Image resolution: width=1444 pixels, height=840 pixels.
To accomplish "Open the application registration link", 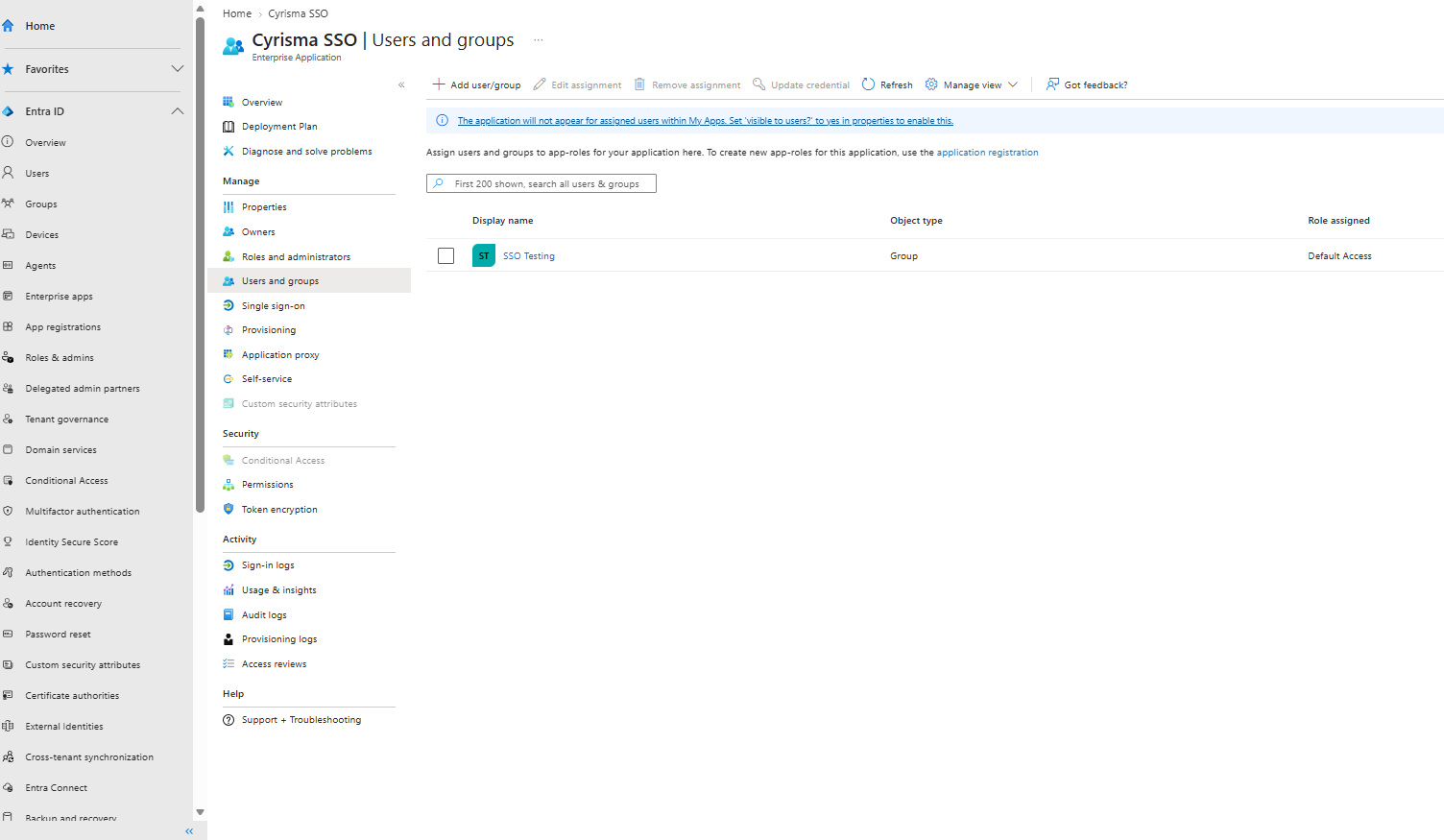I will click(987, 153).
